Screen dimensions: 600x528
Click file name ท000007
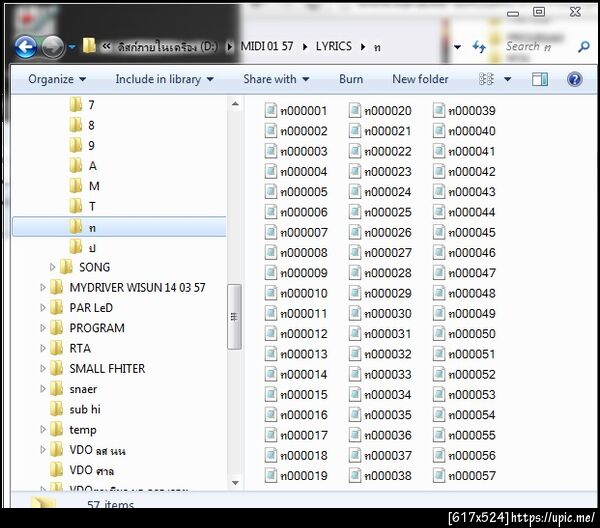click(304, 233)
